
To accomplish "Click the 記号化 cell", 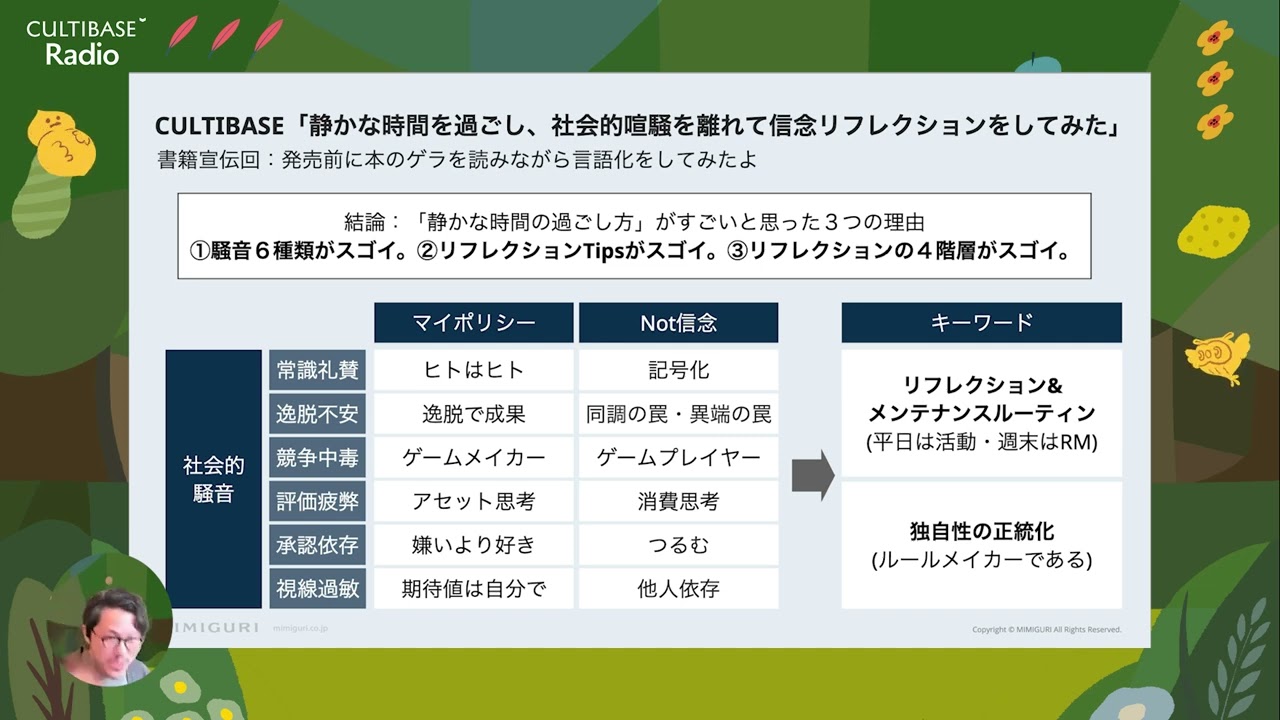I will click(x=679, y=370).
